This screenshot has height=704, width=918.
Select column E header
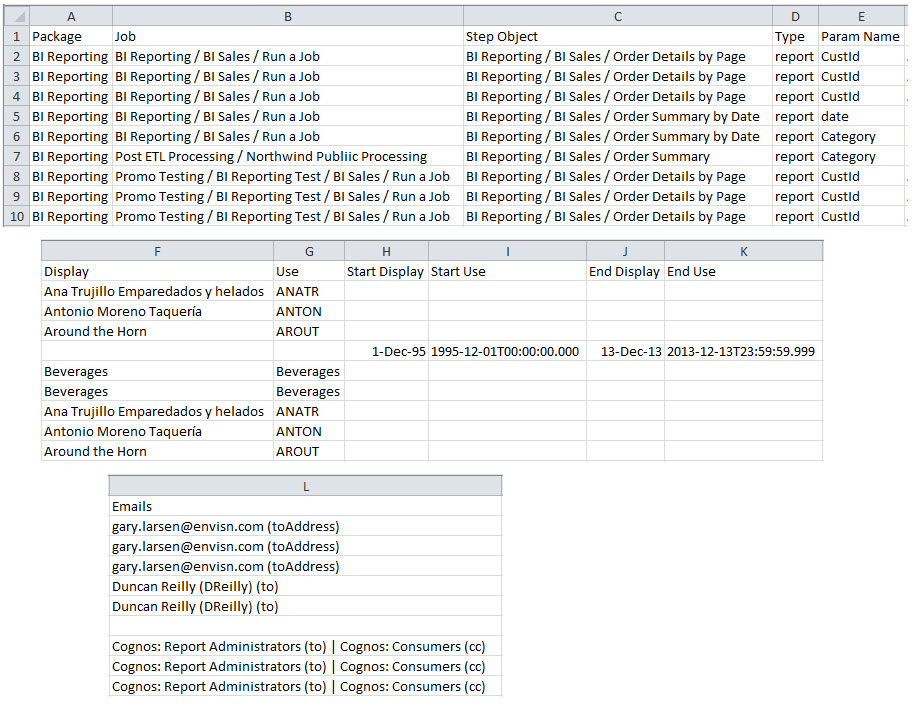(x=862, y=16)
